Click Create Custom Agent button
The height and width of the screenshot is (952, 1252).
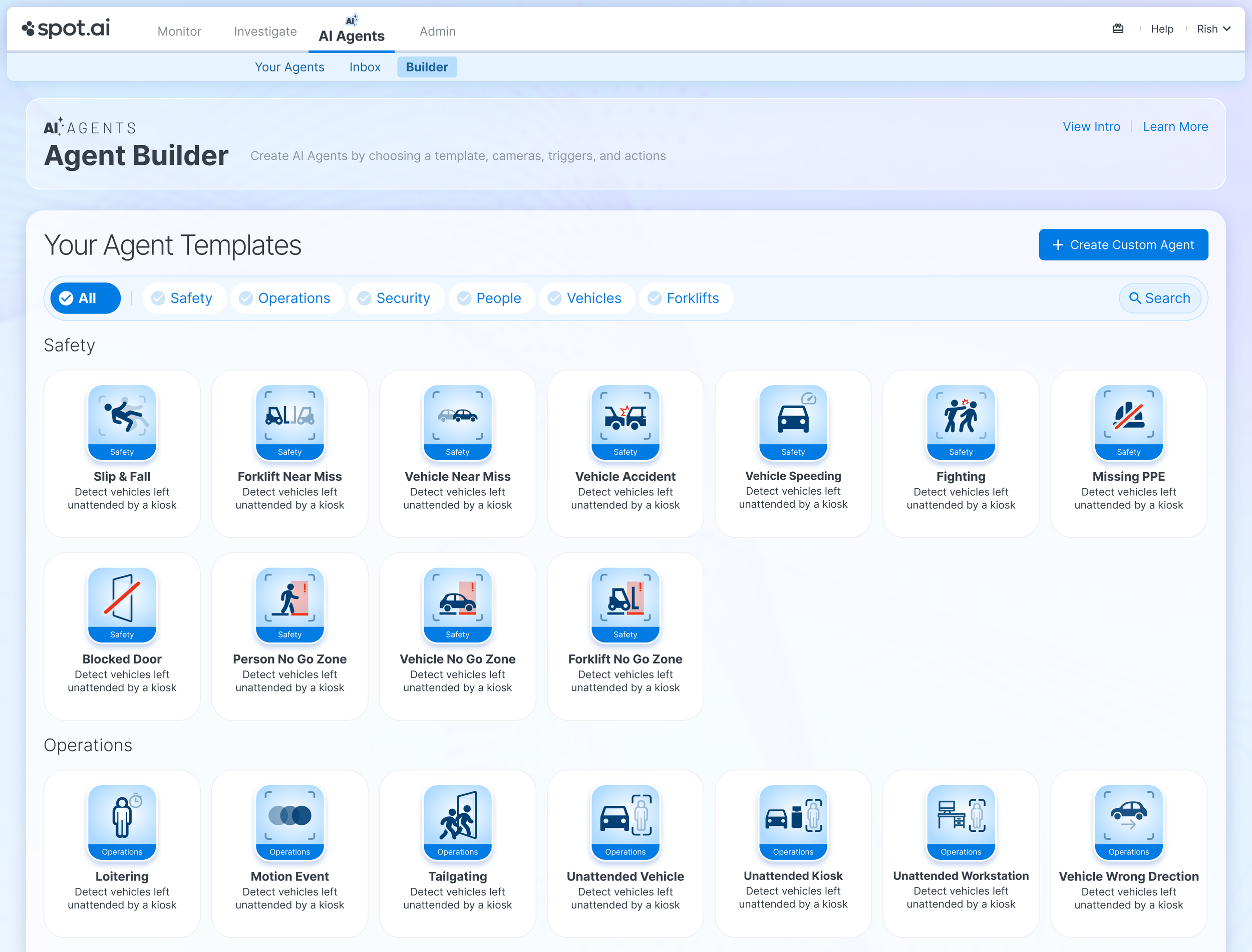click(1122, 245)
